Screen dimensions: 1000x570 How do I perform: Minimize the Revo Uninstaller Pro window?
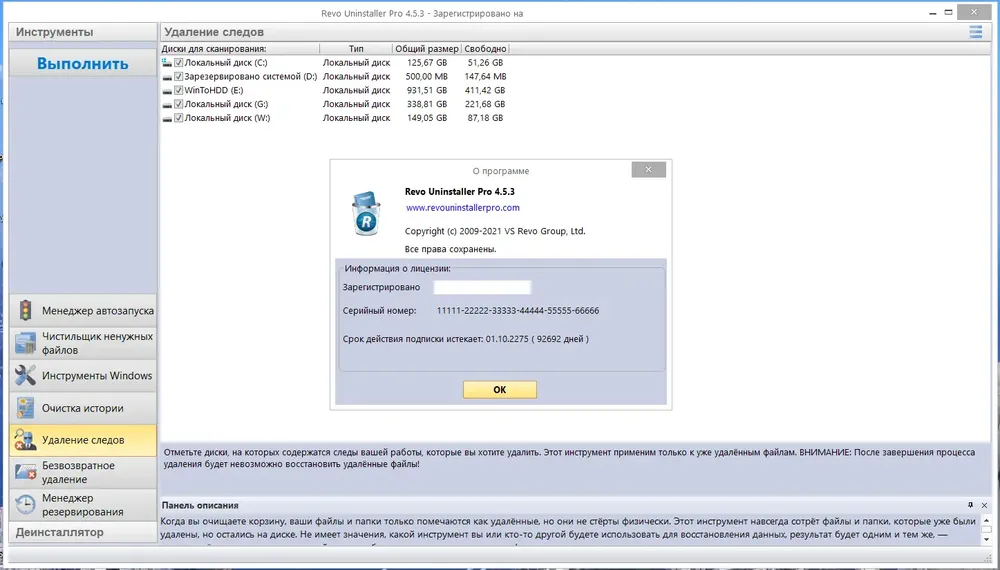(932, 13)
